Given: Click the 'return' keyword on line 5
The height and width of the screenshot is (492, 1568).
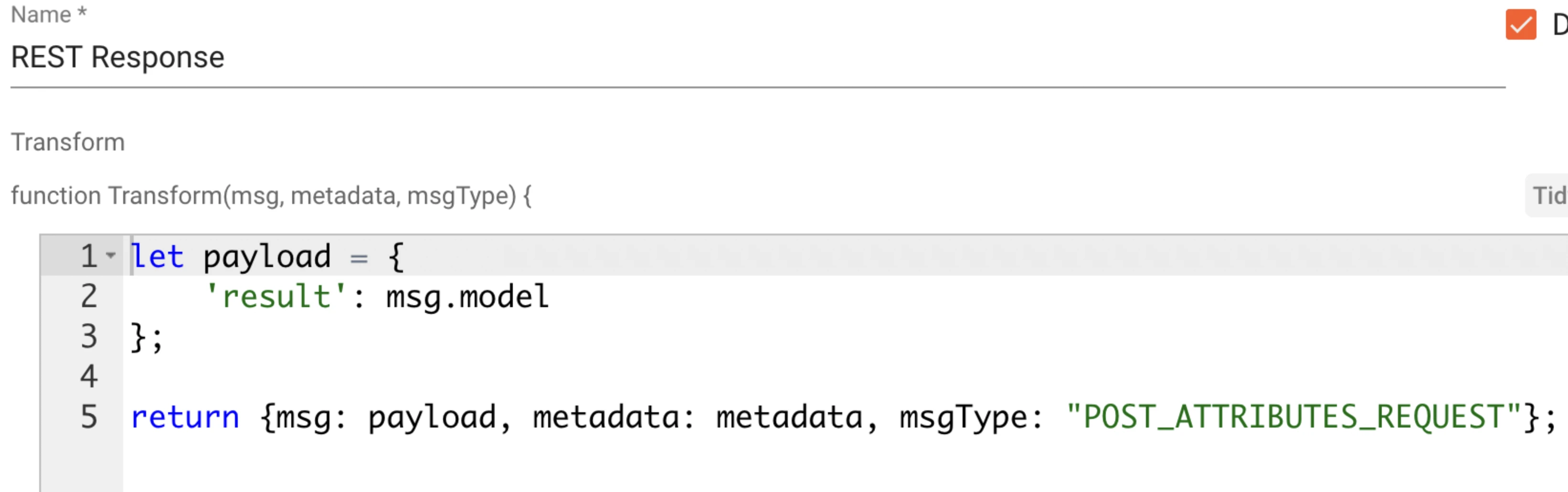Looking at the screenshot, I should pos(185,417).
